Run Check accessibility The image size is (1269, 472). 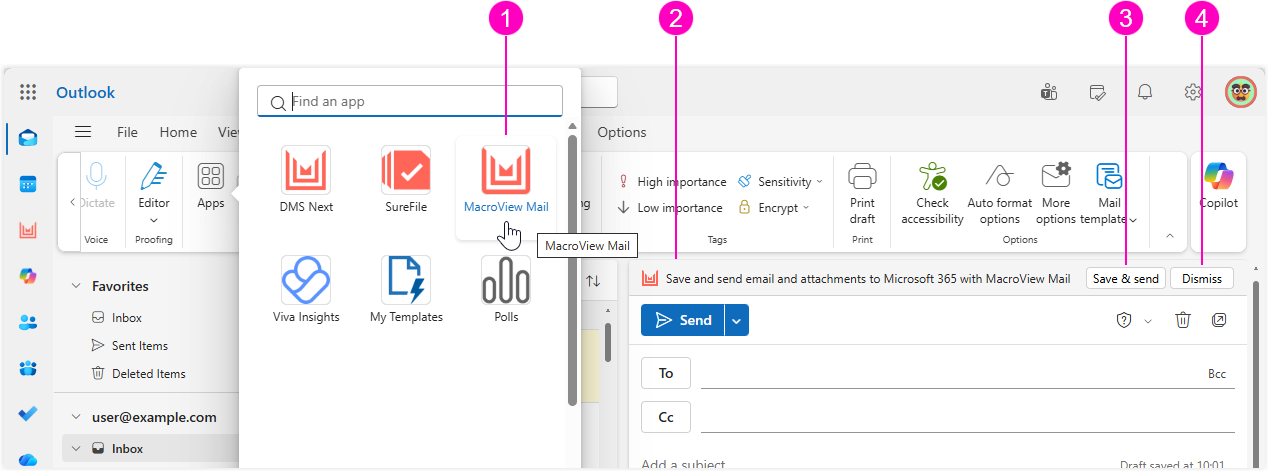[932, 193]
